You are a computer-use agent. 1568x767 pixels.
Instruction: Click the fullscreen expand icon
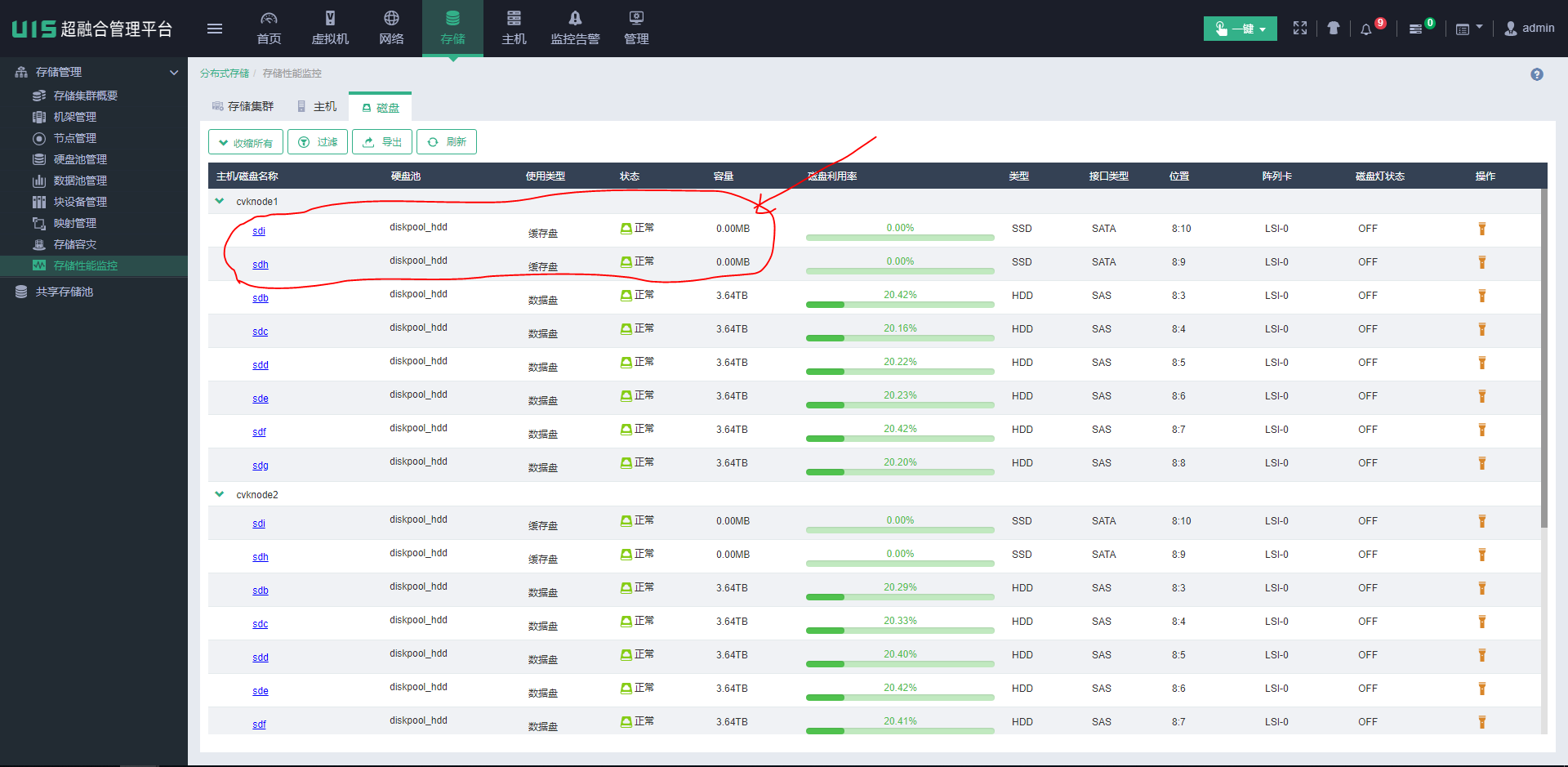[1300, 29]
